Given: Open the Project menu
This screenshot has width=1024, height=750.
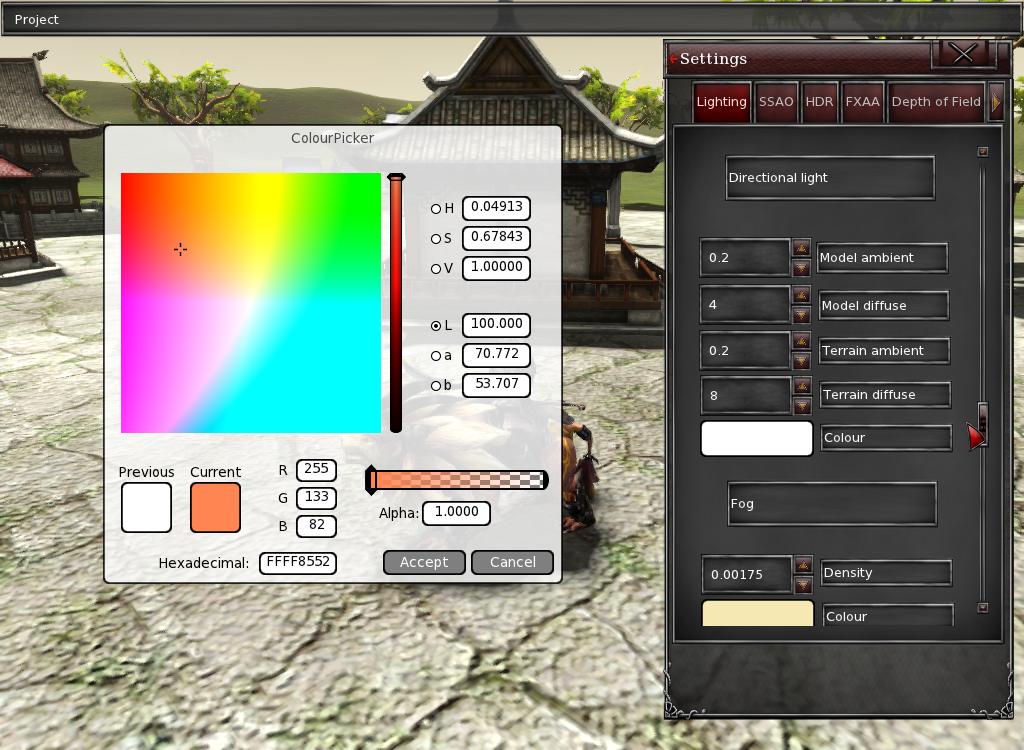Looking at the screenshot, I should click(x=37, y=20).
